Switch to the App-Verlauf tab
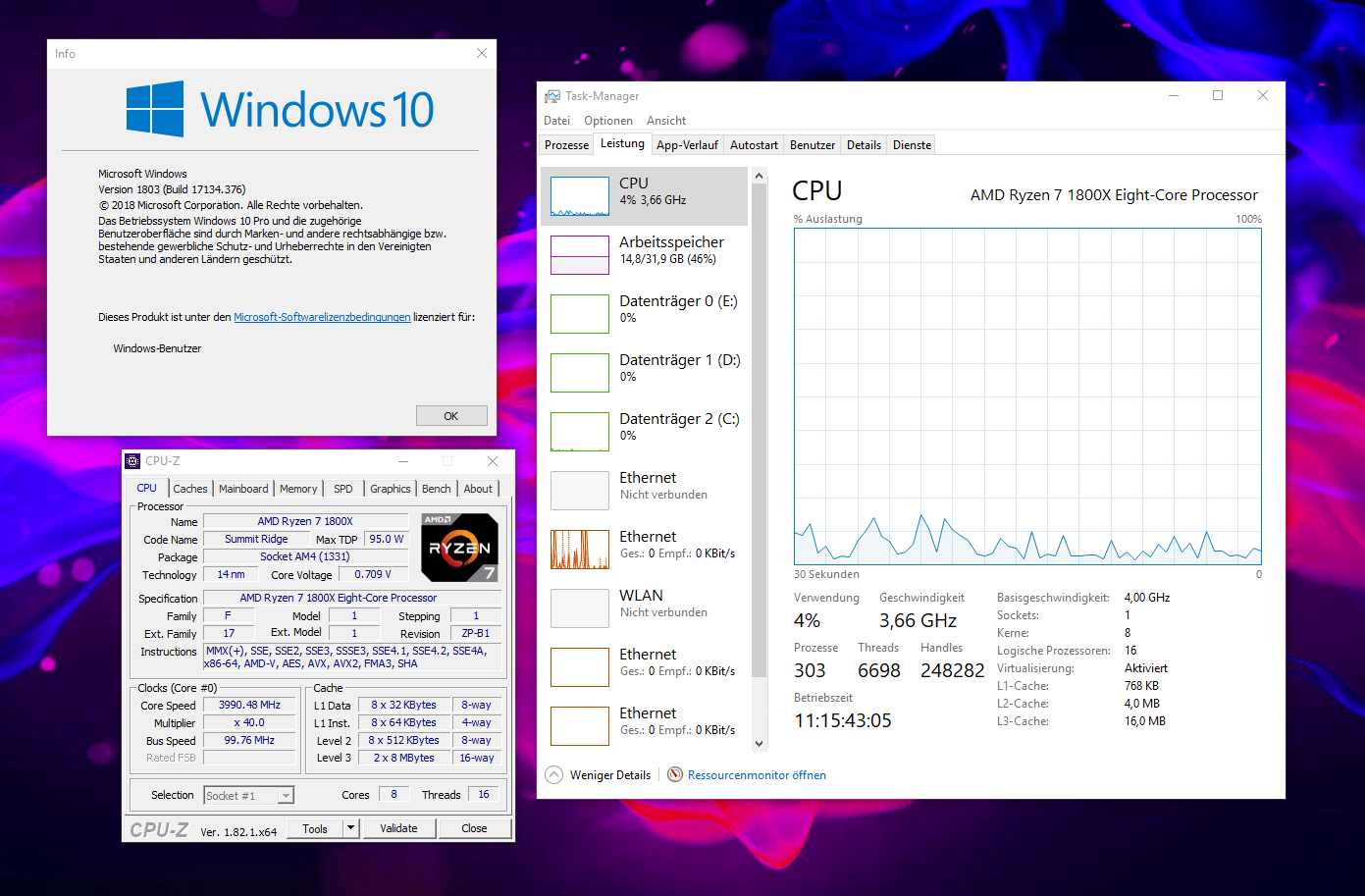The width and height of the screenshot is (1365, 896). (687, 145)
